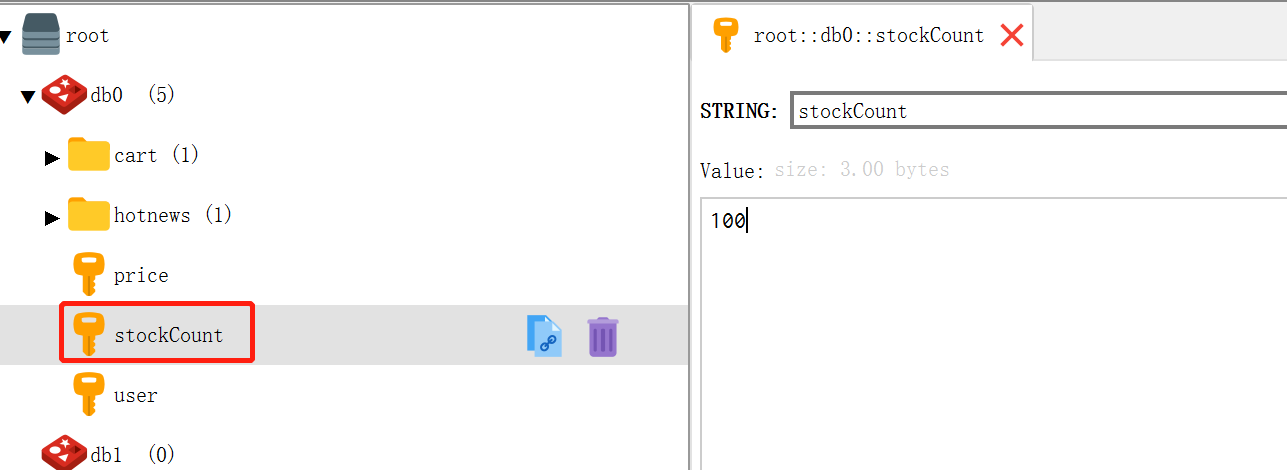Expand the cart folder
Image resolution: width=1287 pixels, height=470 pixels.
(52, 157)
